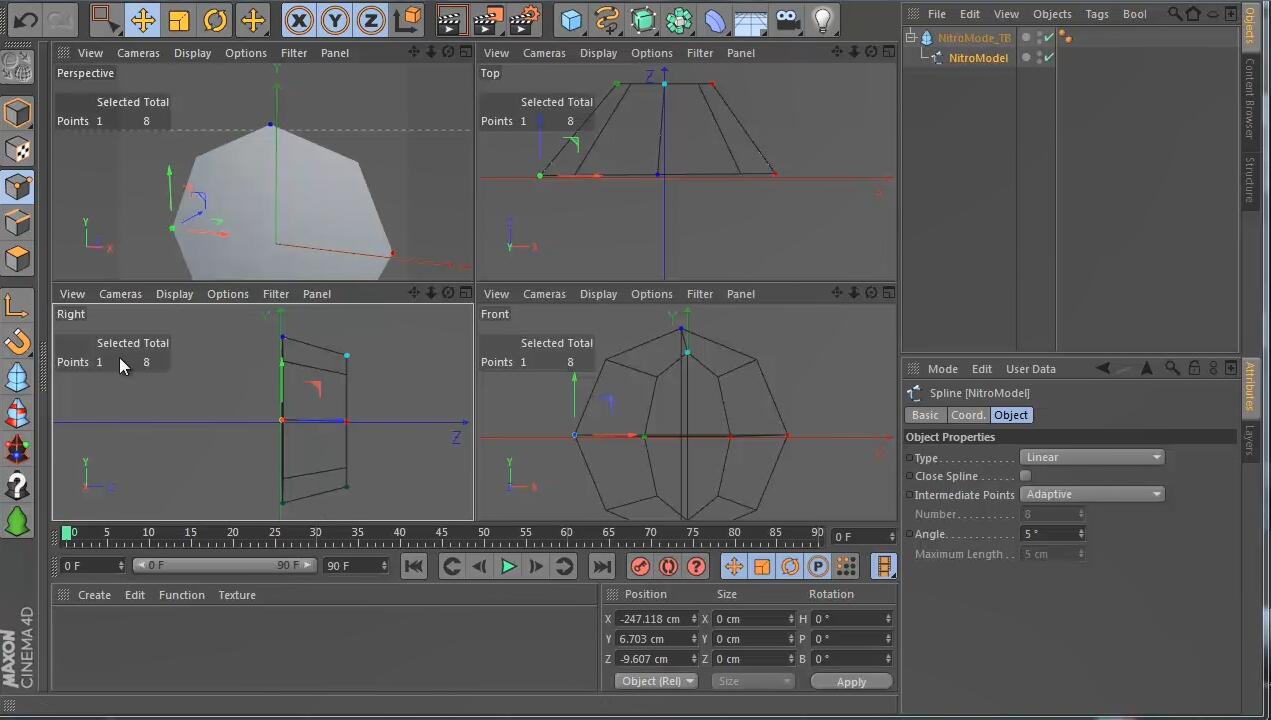Image resolution: width=1271 pixels, height=720 pixels.
Task: Select the Live Selection tool
Action: 105,19
